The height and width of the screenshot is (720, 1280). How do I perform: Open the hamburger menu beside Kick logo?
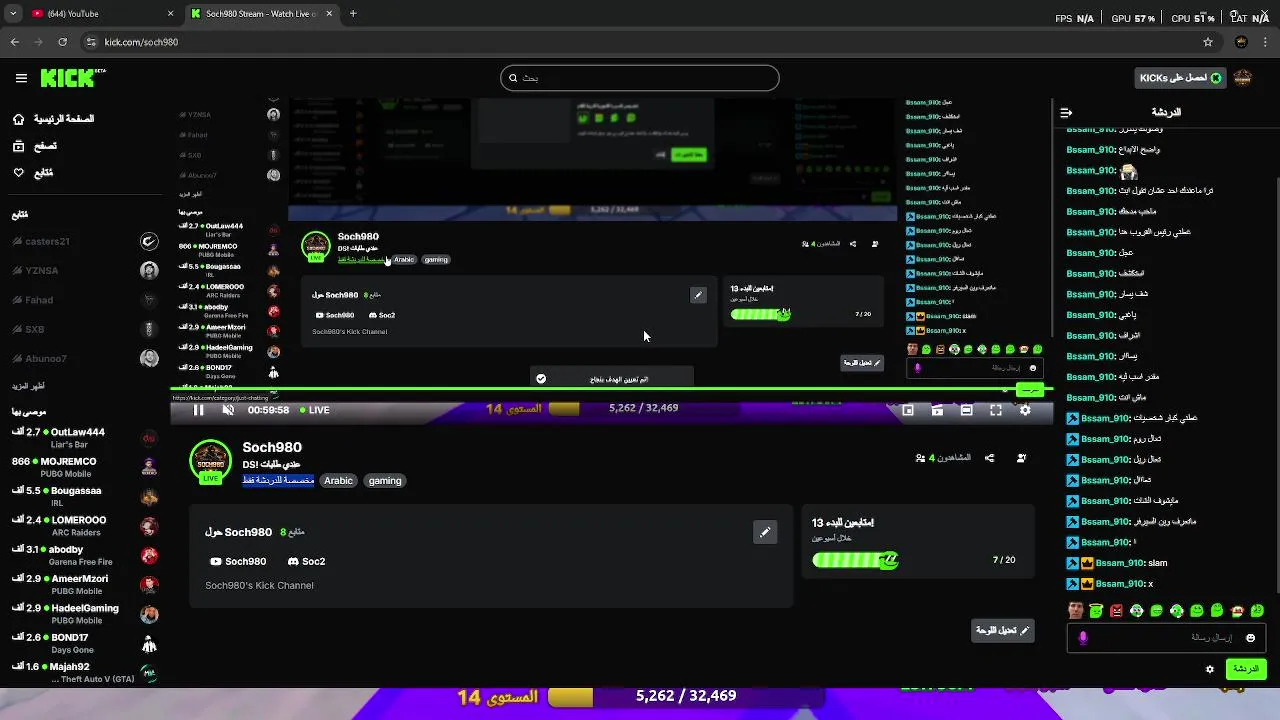tap(21, 78)
